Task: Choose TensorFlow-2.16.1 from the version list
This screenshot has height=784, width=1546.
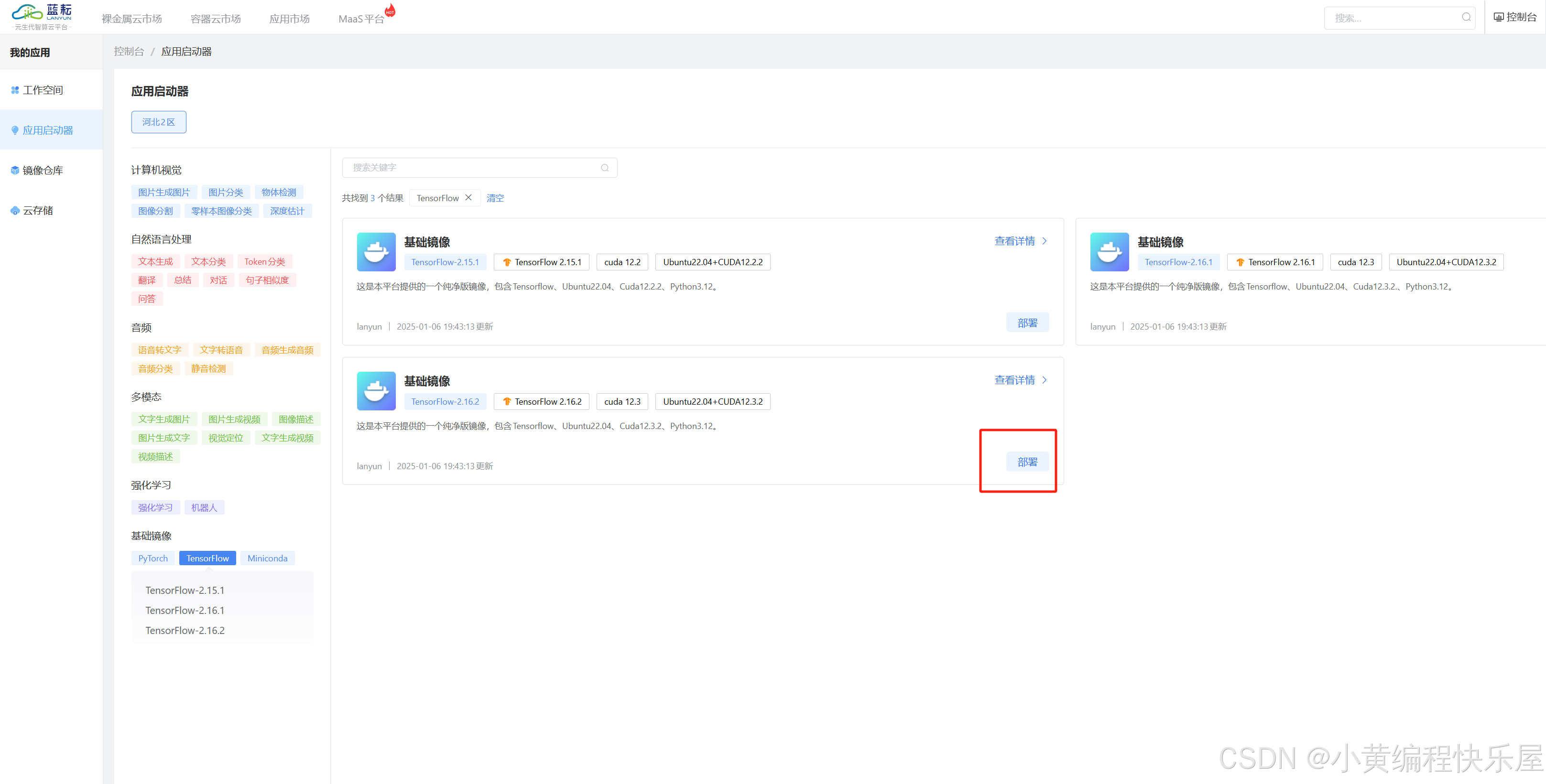Action: pyautogui.click(x=185, y=610)
